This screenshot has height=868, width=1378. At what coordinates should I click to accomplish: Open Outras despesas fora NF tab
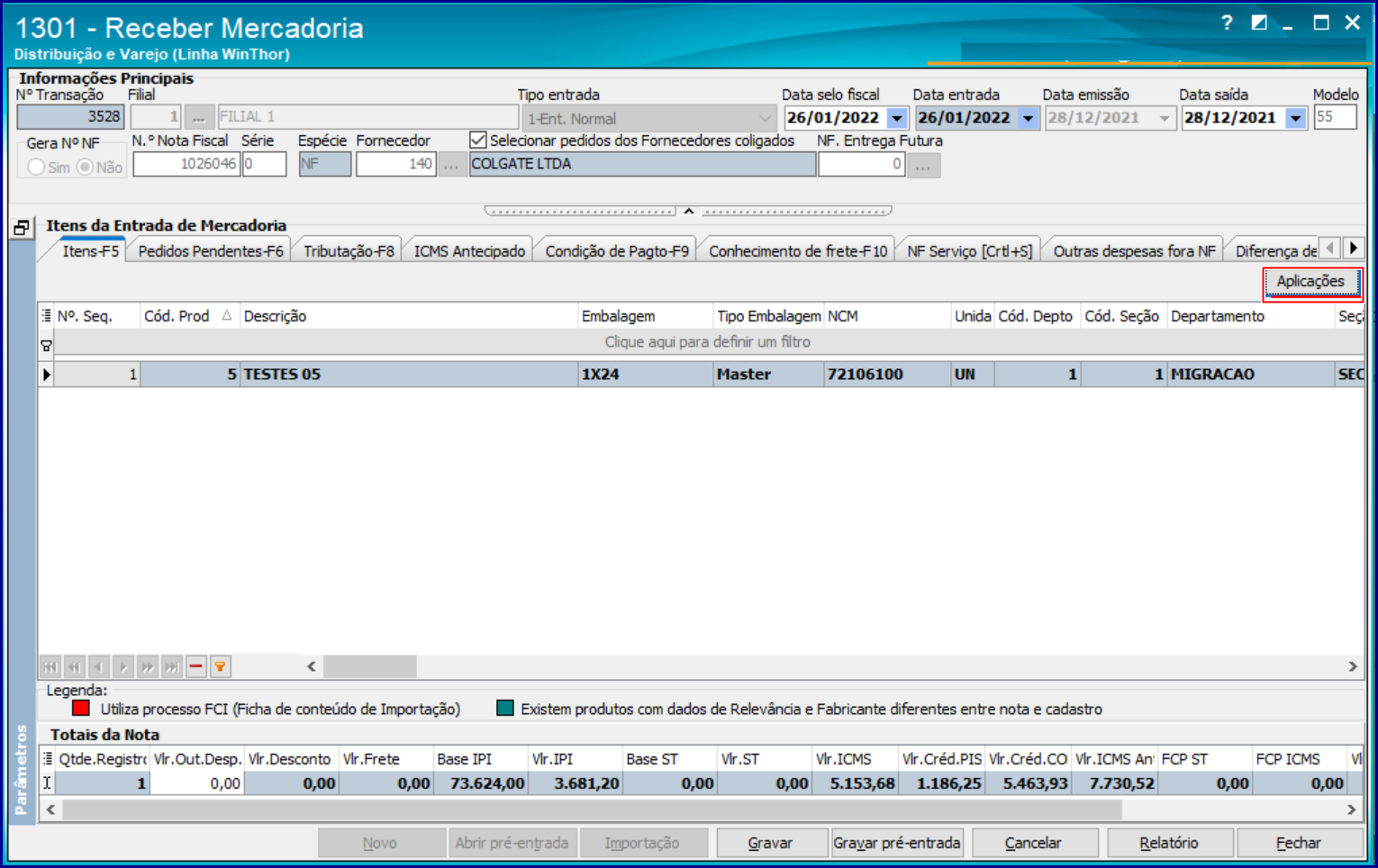[1134, 251]
